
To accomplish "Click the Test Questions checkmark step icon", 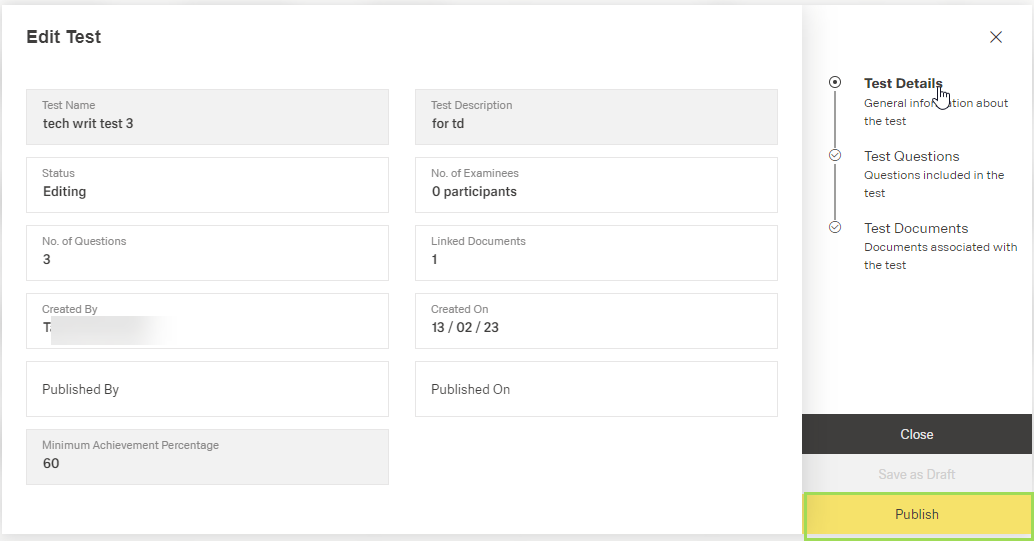I will 835,156.
